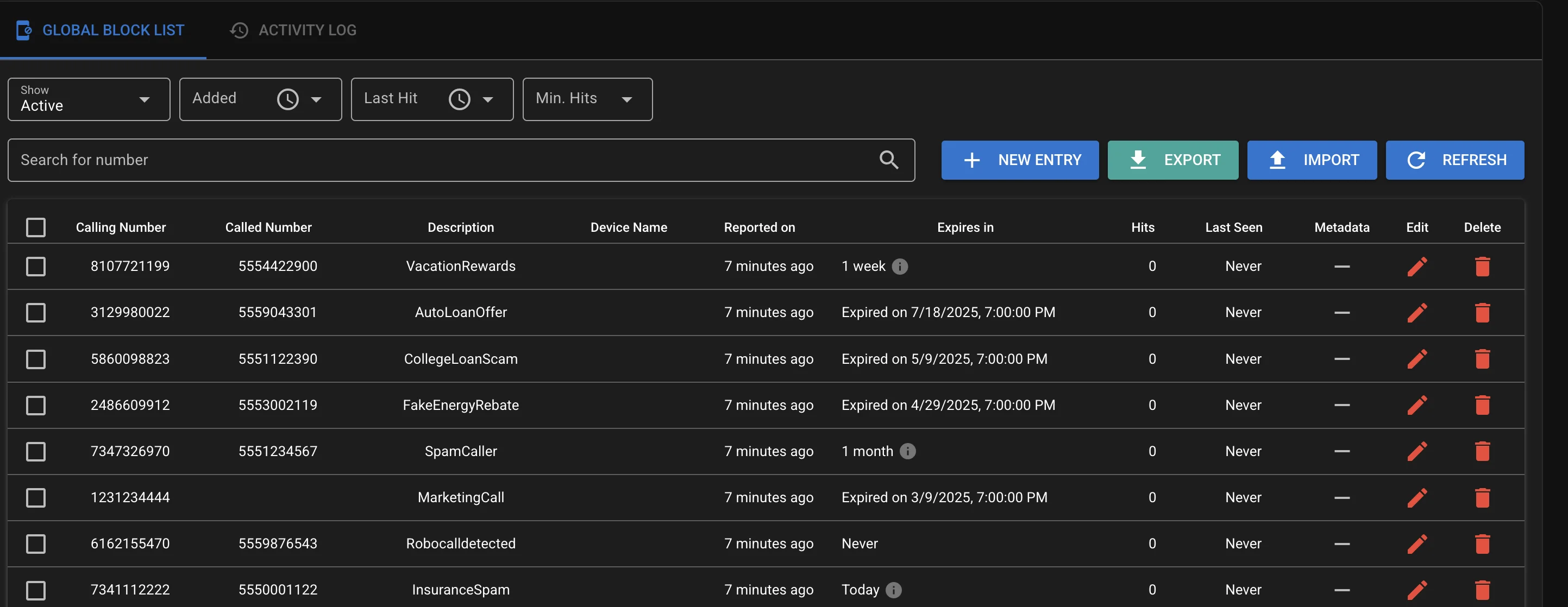
Task: Sort by the Last Seen column header
Action: [x=1233, y=227]
